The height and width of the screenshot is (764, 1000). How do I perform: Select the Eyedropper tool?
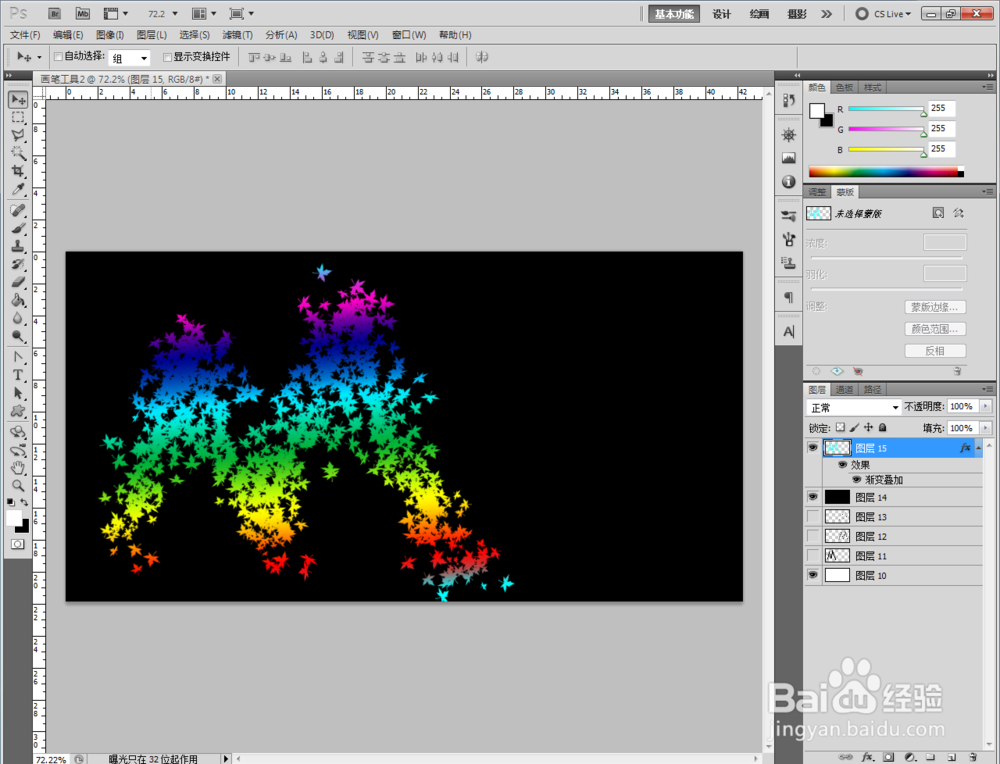pos(18,189)
